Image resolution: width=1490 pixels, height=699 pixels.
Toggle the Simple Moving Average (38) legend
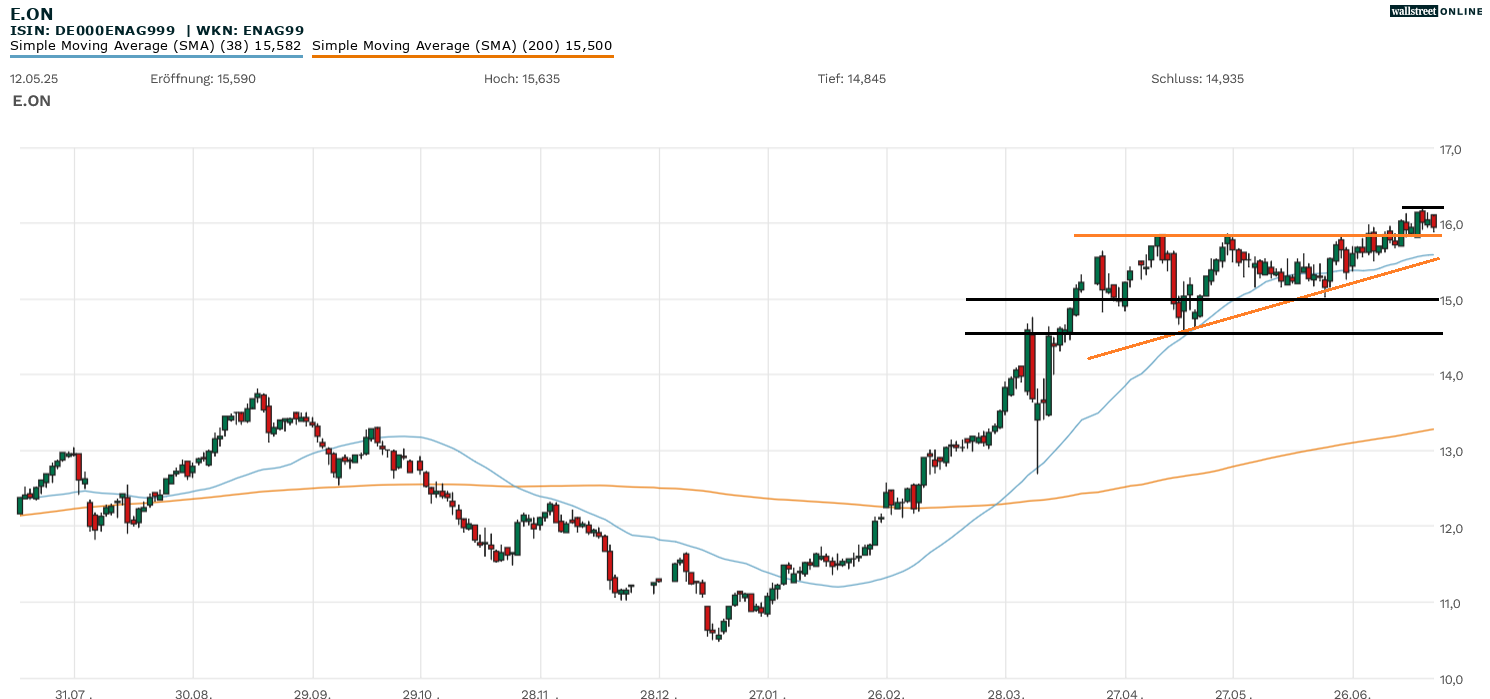pos(155,46)
